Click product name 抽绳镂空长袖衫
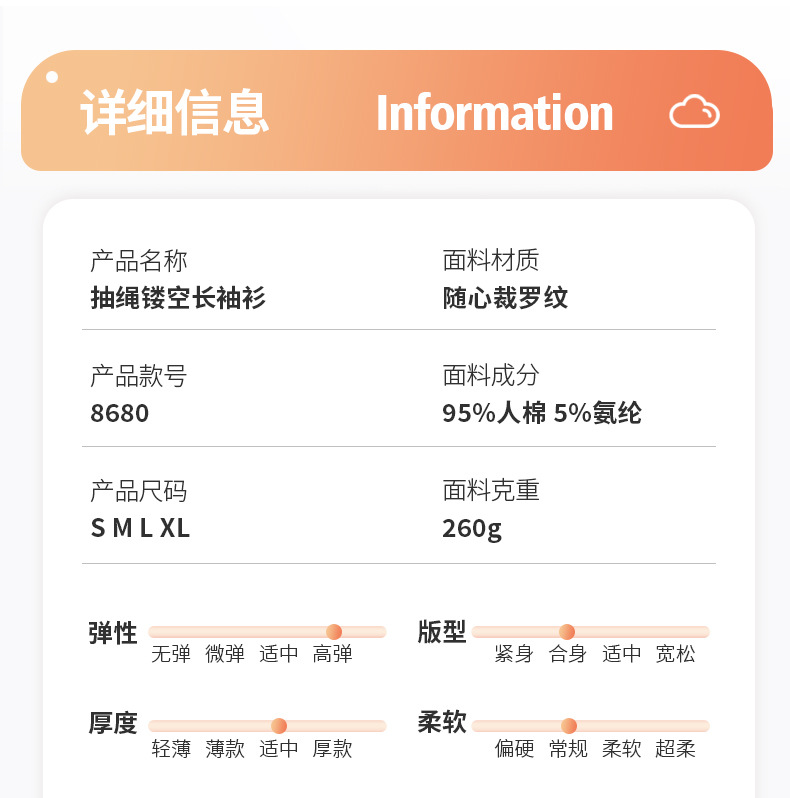This screenshot has height=798, width=790. coord(178,298)
